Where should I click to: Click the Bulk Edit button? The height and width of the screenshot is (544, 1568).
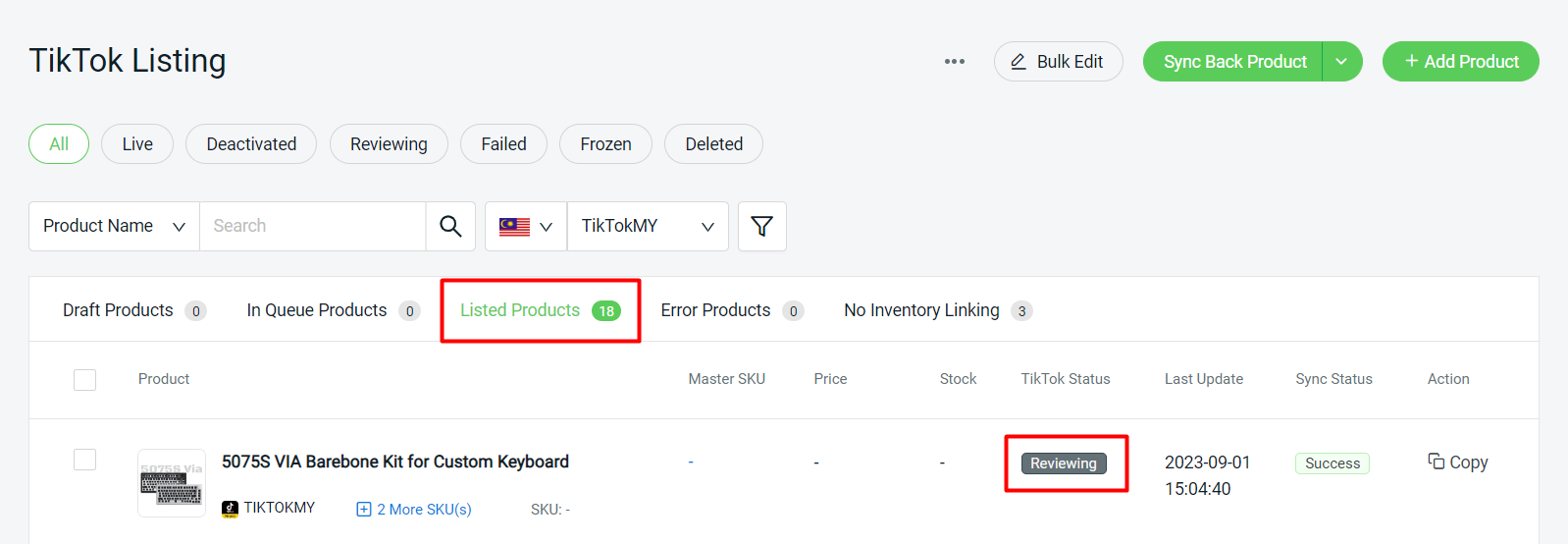coord(1058,62)
